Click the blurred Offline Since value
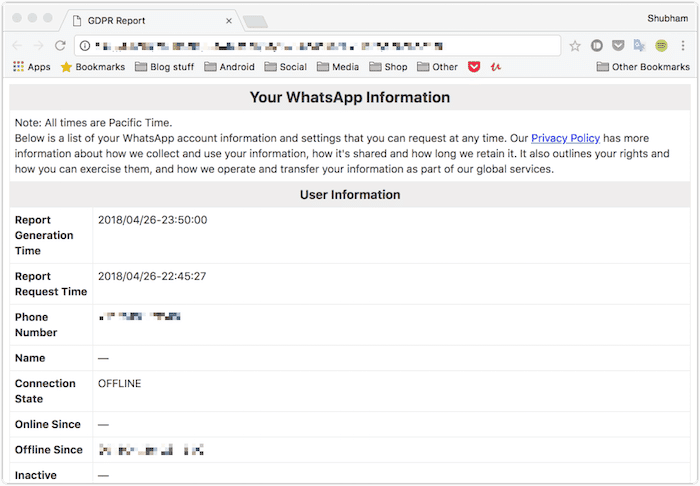Image resolution: width=700 pixels, height=486 pixels. pyautogui.click(x=151, y=450)
